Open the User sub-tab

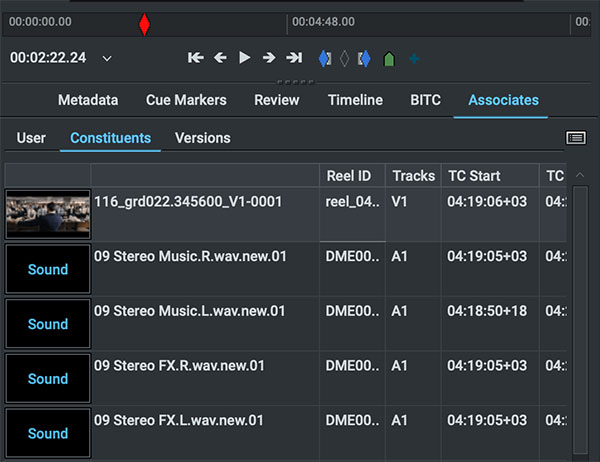pyautogui.click(x=31, y=138)
